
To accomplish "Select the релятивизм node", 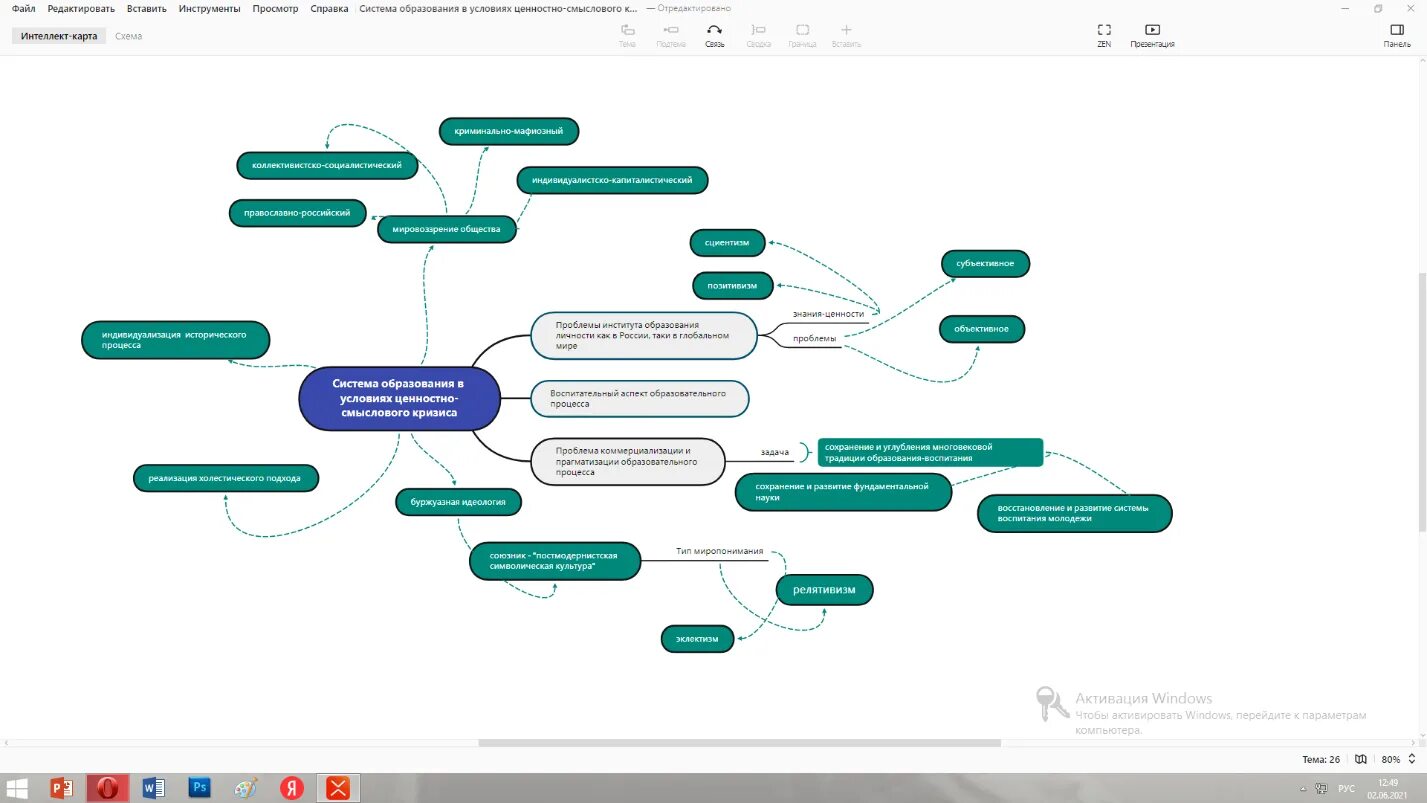I will (825, 590).
